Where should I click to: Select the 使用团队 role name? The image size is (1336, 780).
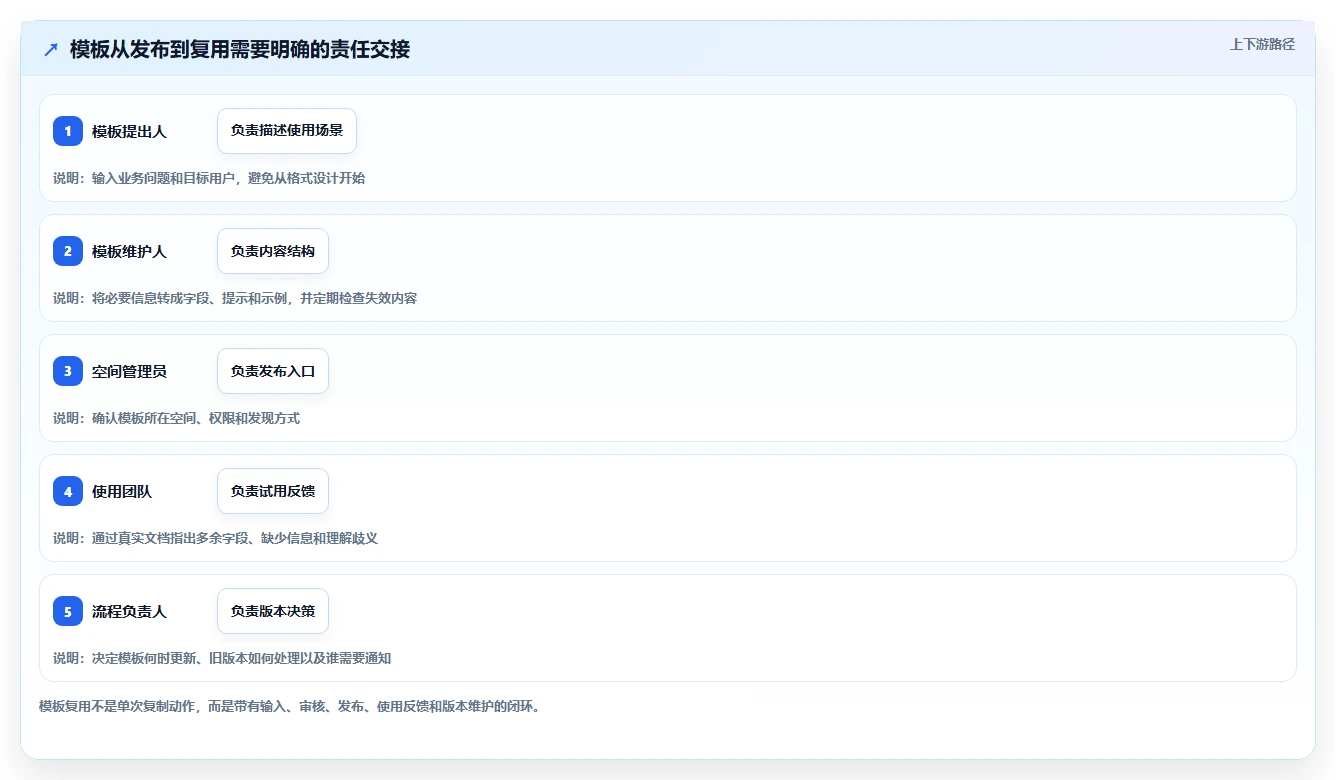coord(122,491)
